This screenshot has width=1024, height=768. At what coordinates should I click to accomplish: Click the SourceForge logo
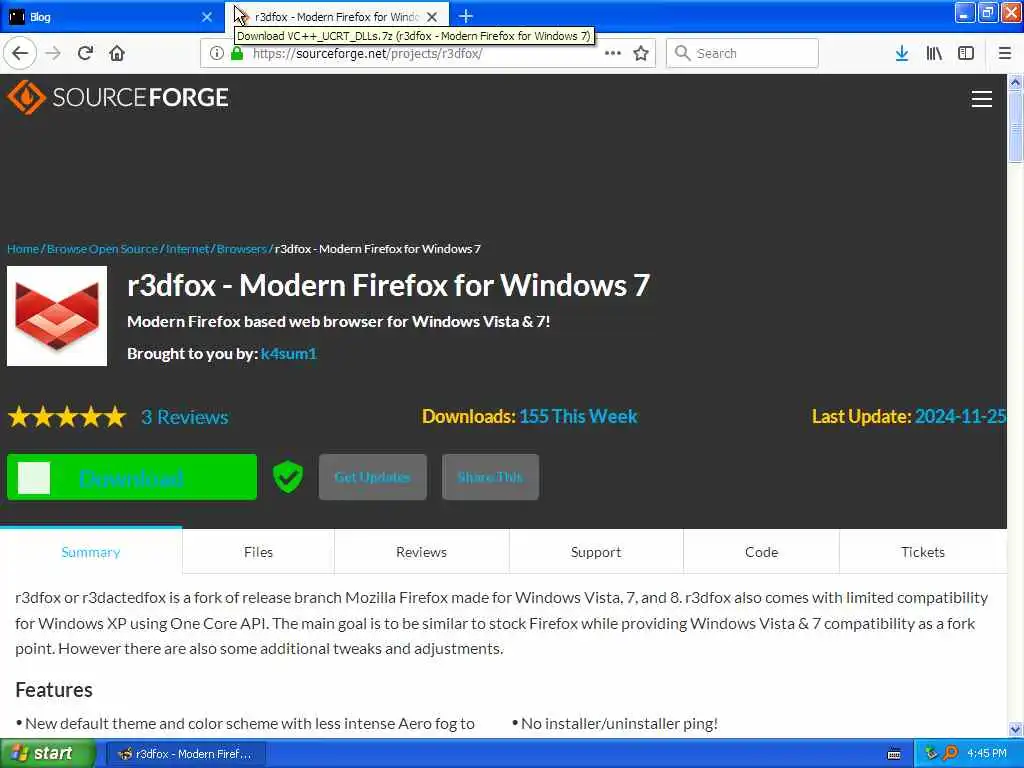point(118,97)
